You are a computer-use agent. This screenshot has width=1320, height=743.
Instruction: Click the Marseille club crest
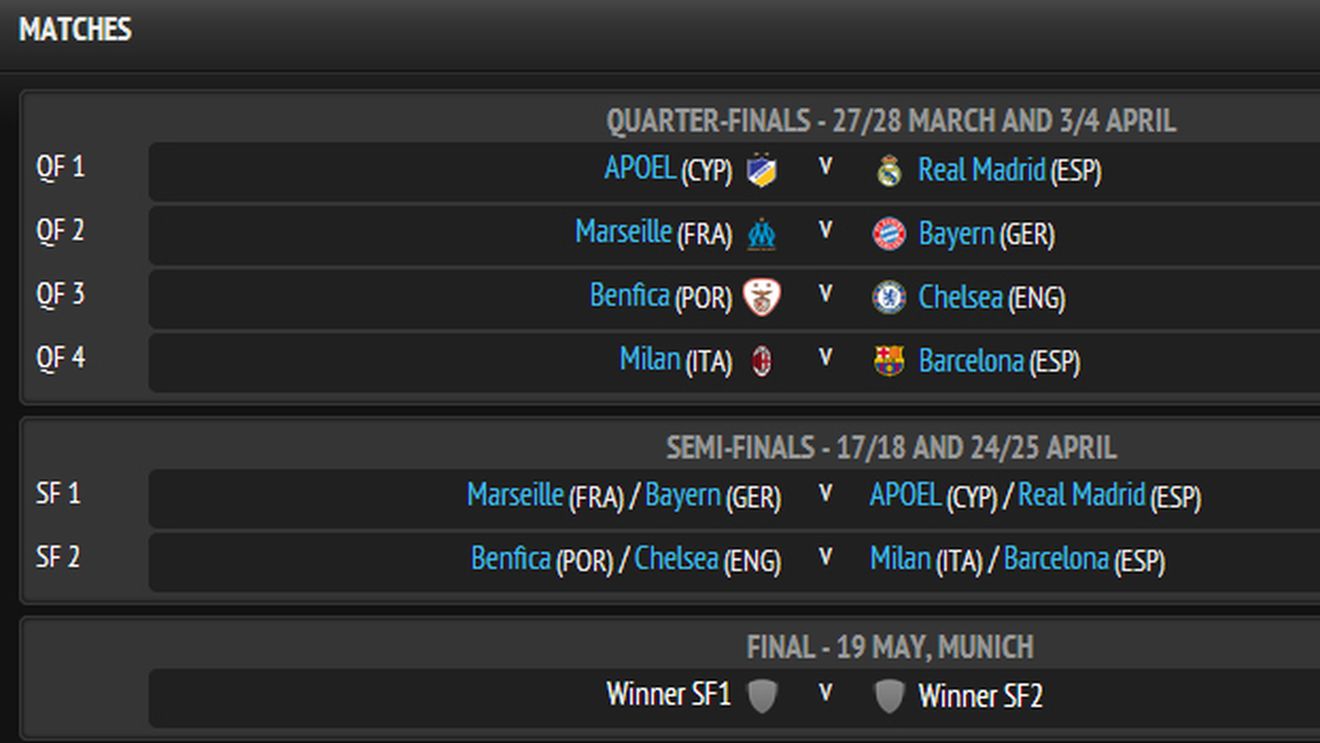763,233
